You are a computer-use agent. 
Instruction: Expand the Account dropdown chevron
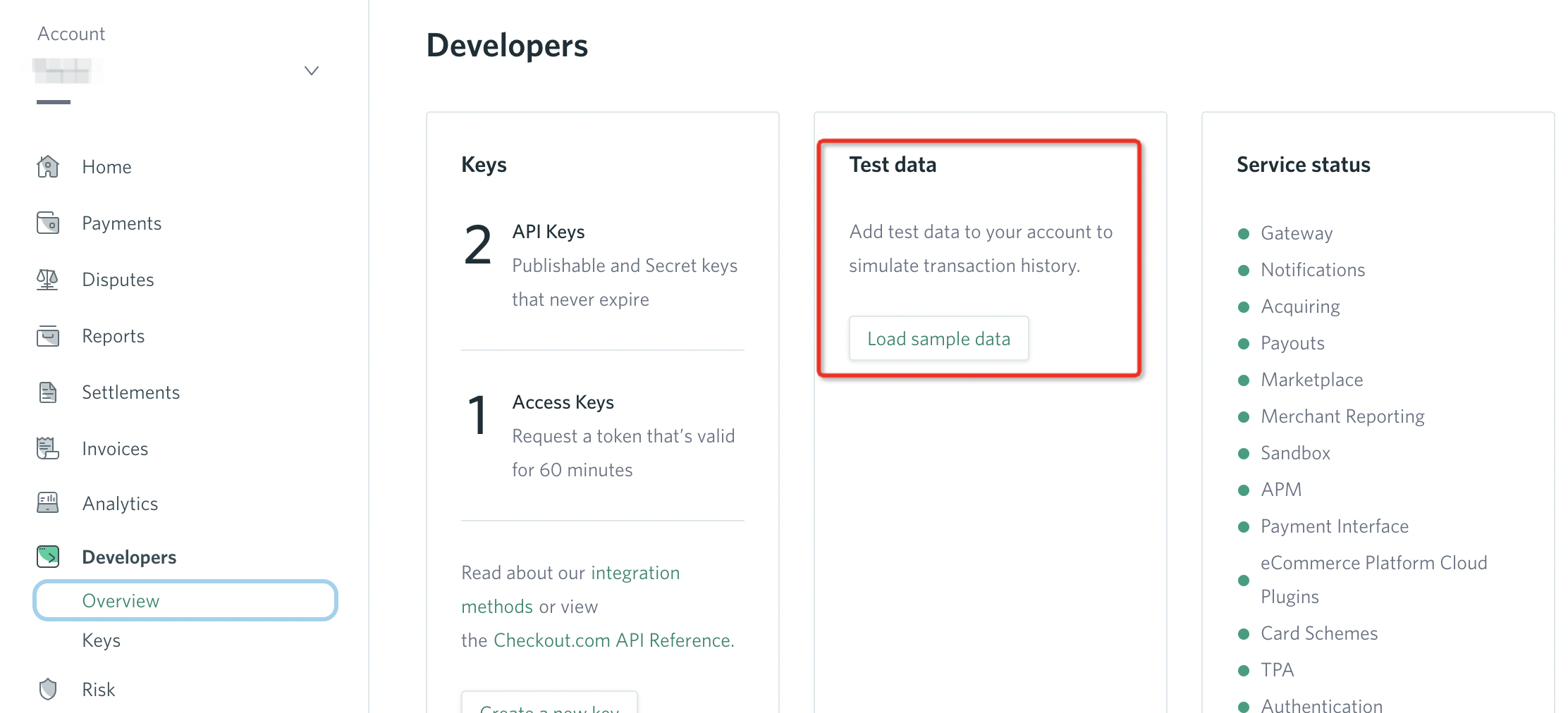click(311, 70)
